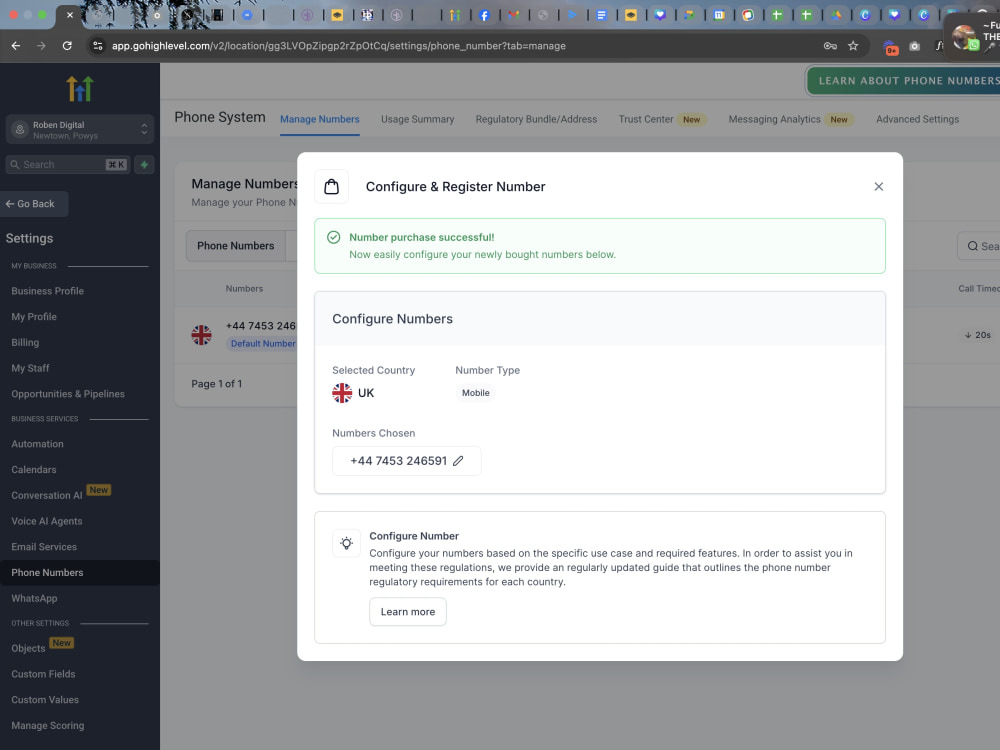The width and height of the screenshot is (1000, 750).
Task: Open Custom Fields settings
Action: [x=43, y=674]
